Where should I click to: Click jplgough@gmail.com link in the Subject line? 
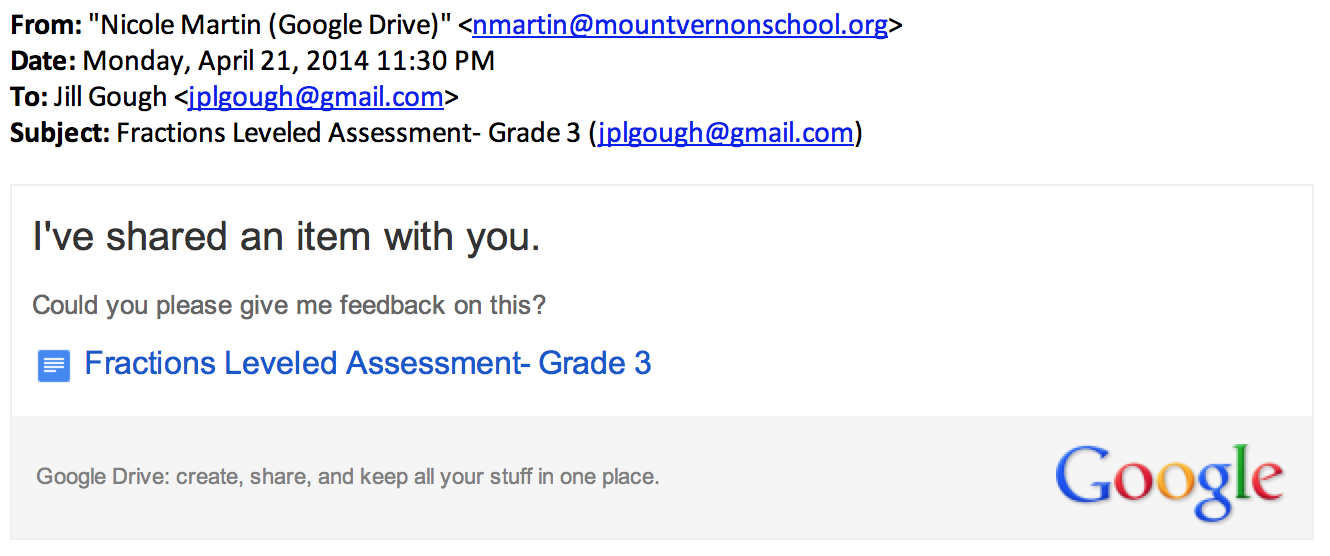coord(726,133)
